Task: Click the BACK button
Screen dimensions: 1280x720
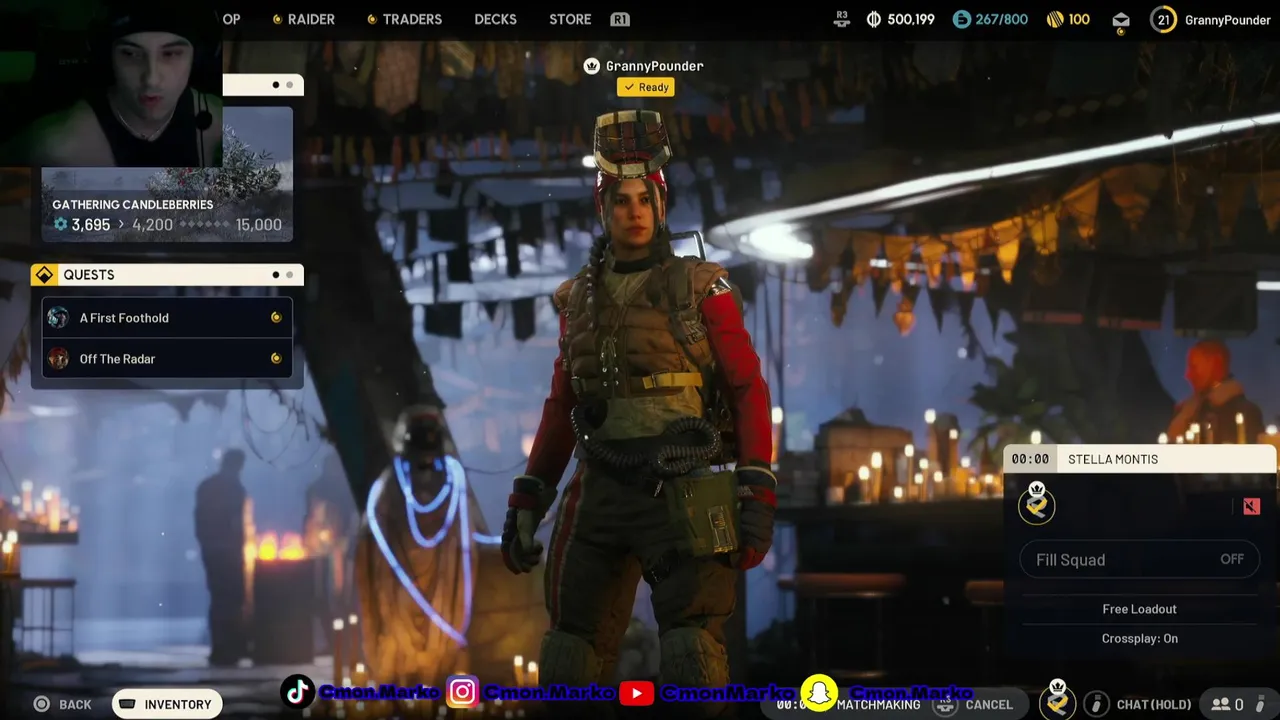Action: (x=75, y=705)
